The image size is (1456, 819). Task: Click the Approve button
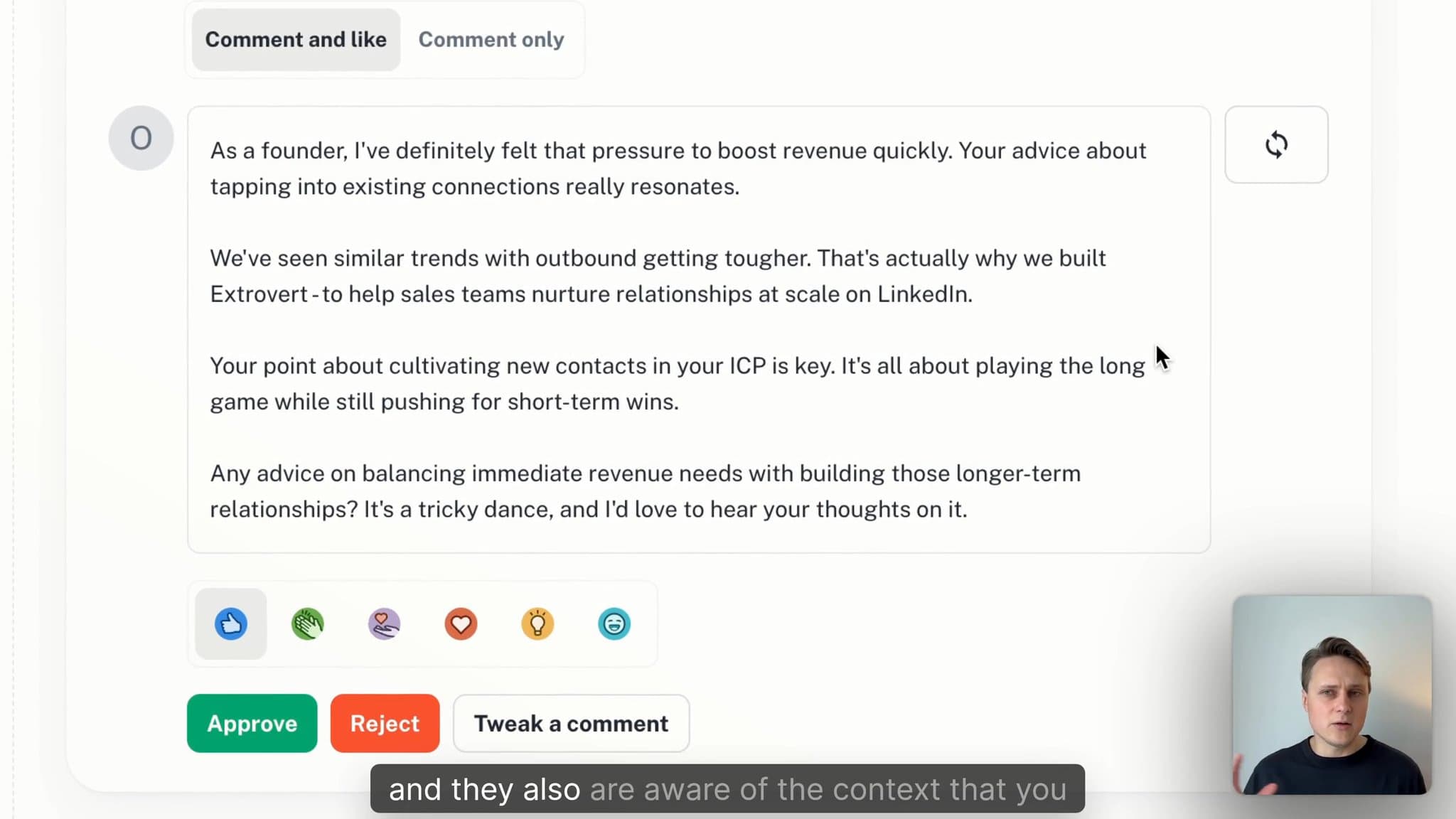point(252,723)
